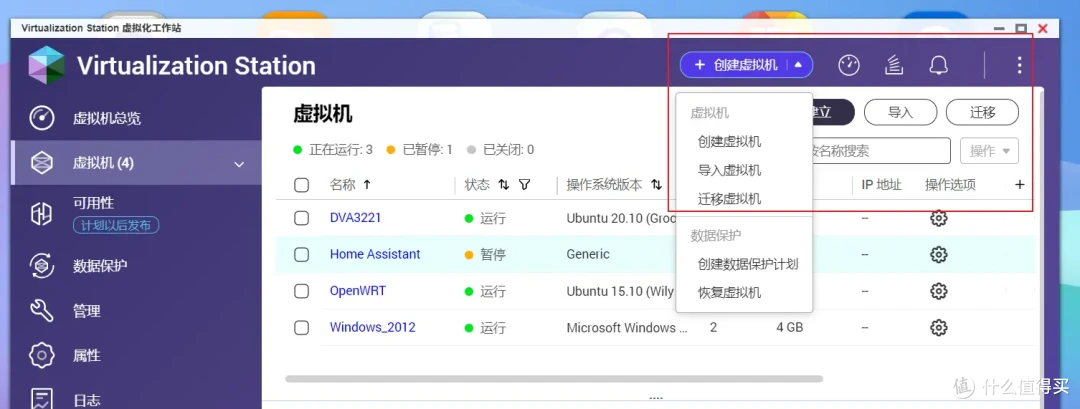Click the name search field

(880, 151)
